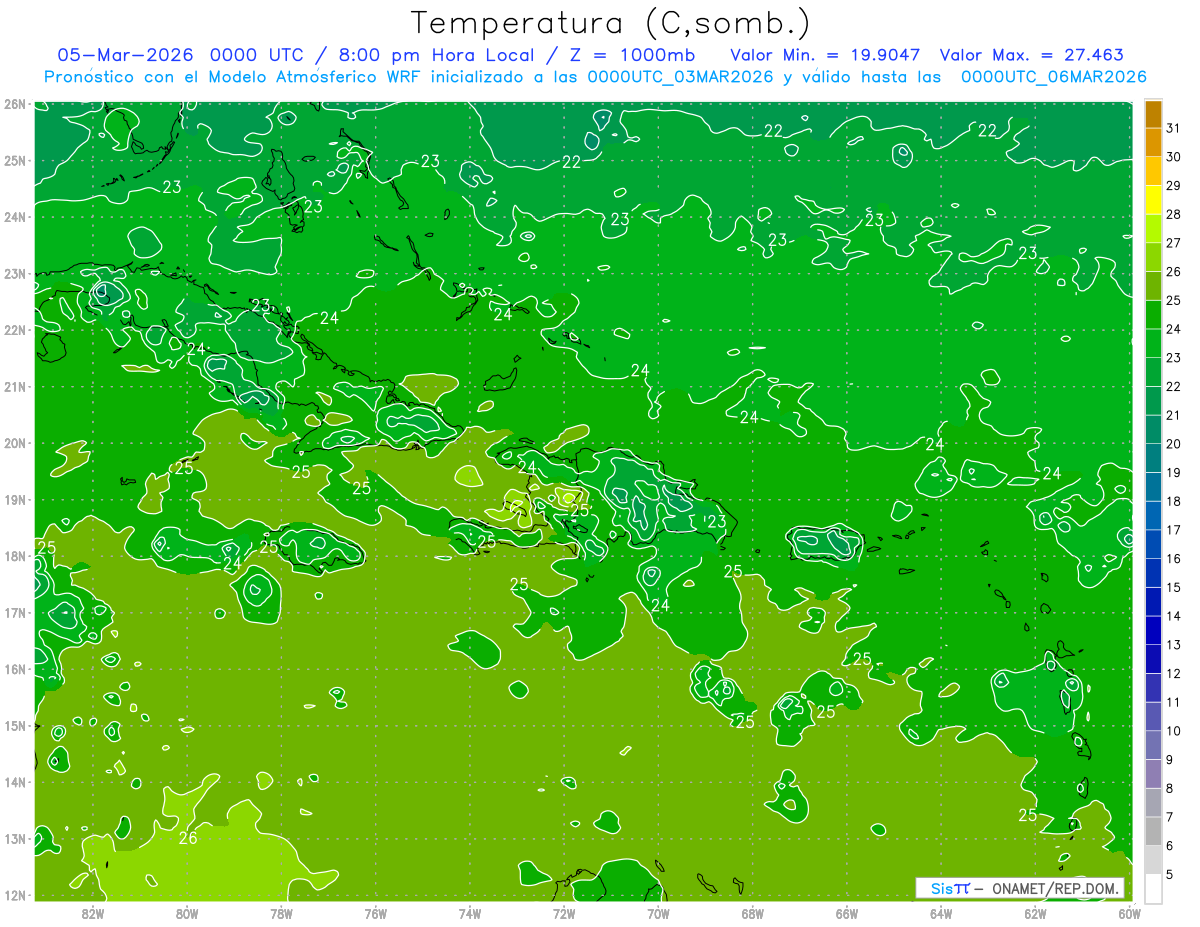Click the 17N latitude axis label
This screenshot has width=1200, height=927.
pos(15,612)
